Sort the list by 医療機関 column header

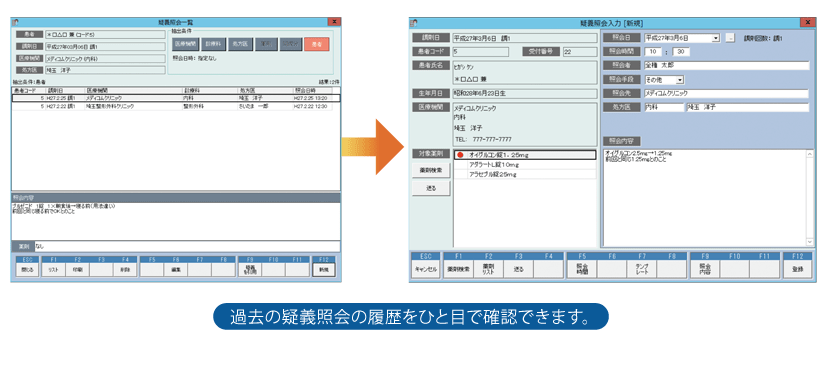(133, 90)
